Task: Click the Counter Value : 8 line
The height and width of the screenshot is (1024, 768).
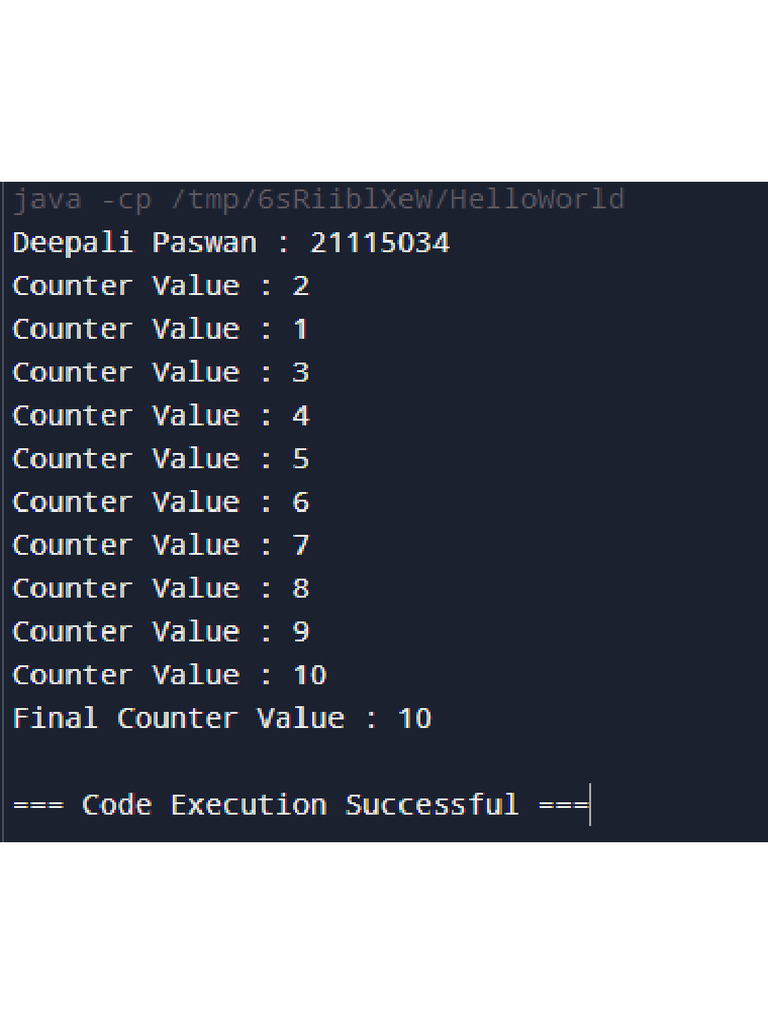Action: coord(160,589)
